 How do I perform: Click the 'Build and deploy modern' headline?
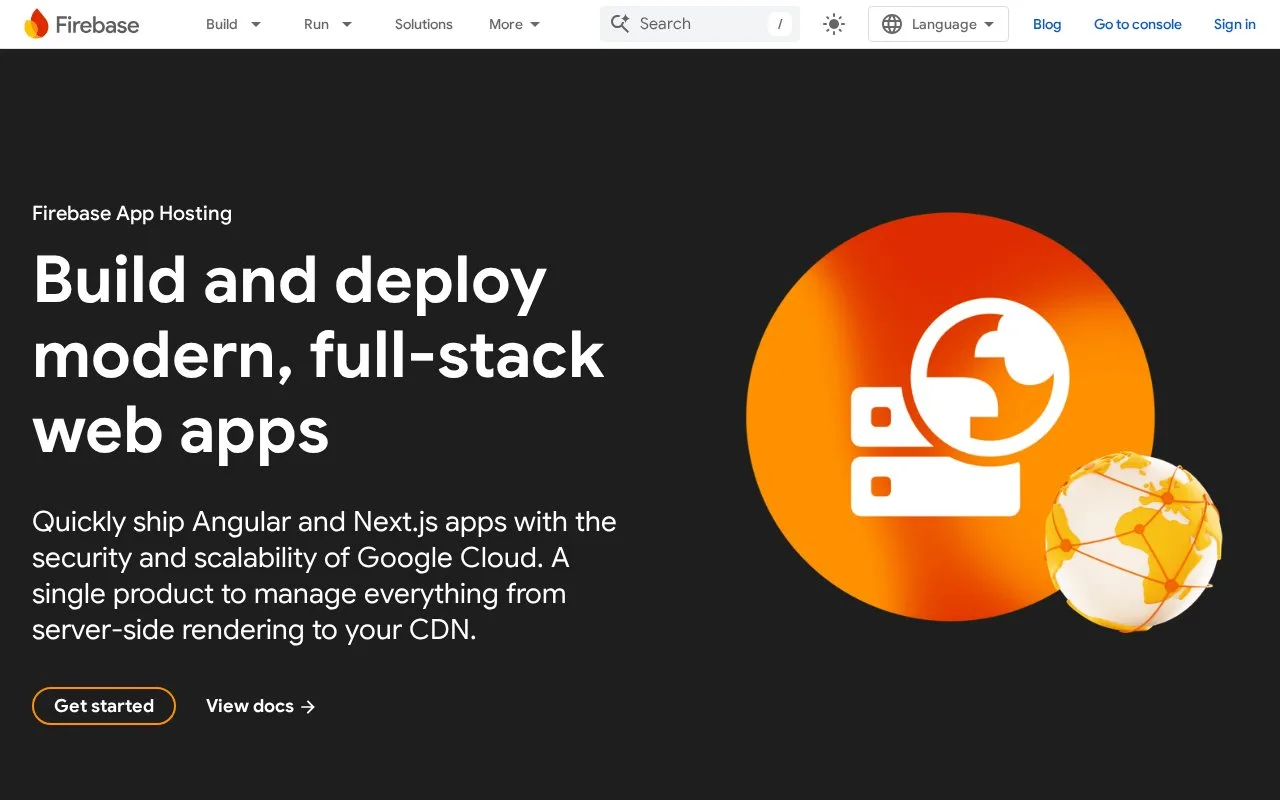tap(319, 355)
